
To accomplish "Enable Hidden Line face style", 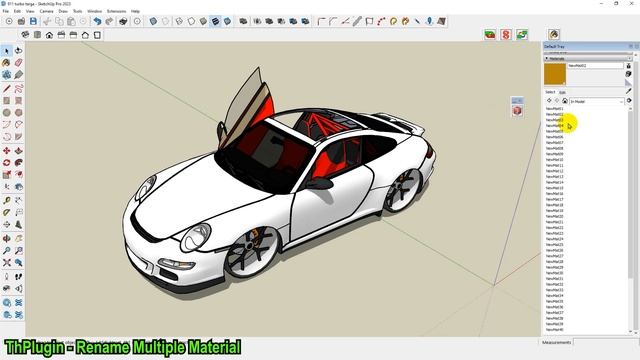I will click(x=191, y=21).
